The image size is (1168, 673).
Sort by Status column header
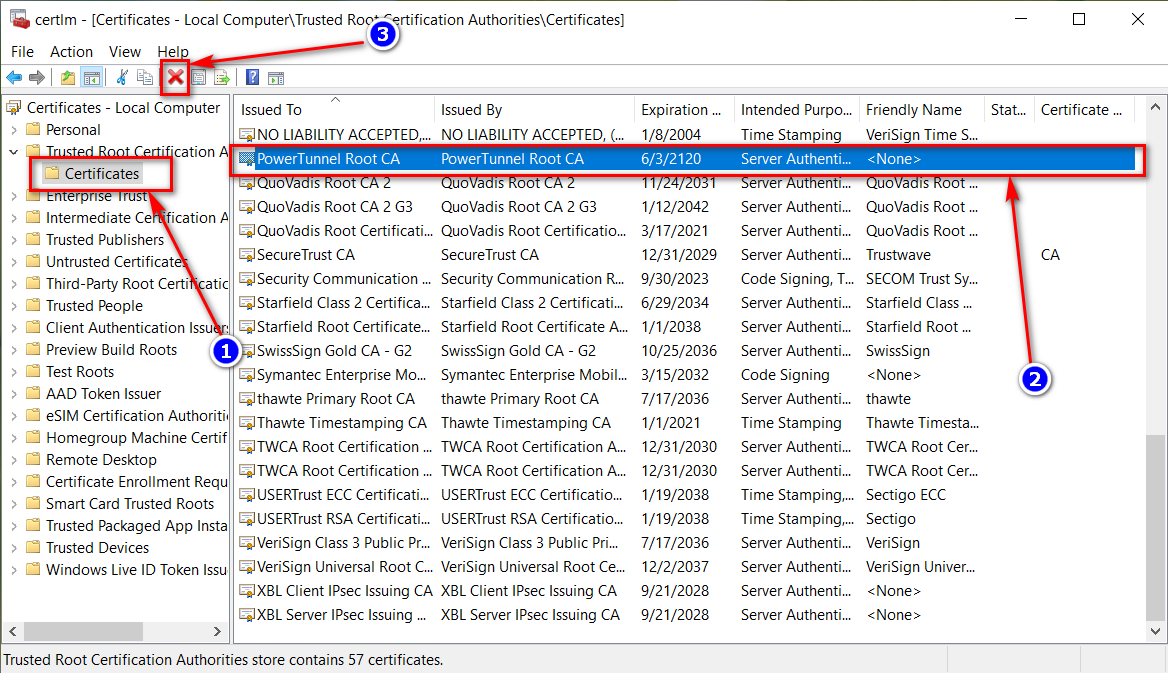click(x=1009, y=110)
